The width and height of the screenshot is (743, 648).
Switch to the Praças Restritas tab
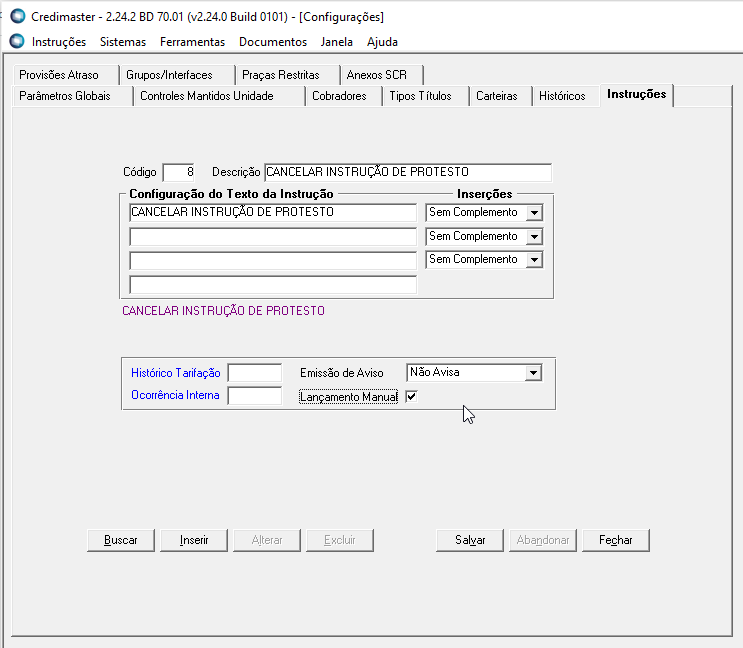287,75
